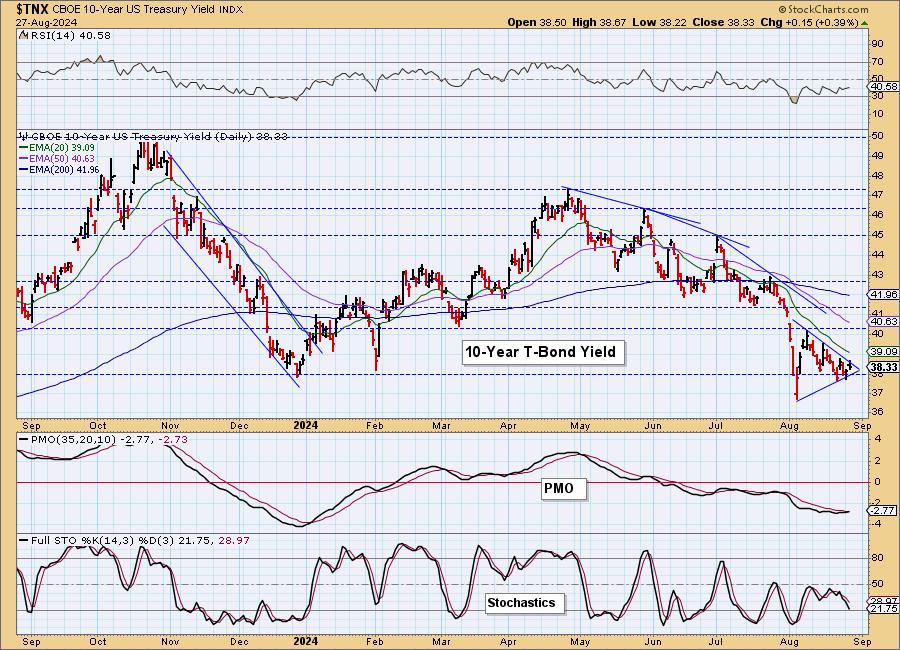Click the RSI(14) 40.58 panel label

coord(69,35)
